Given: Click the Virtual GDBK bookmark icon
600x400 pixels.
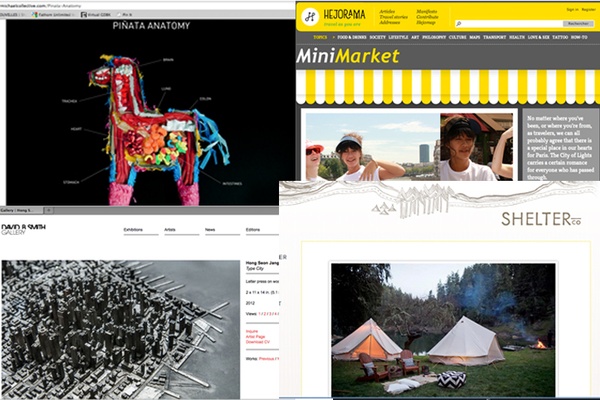Looking at the screenshot, I should 84,15.
